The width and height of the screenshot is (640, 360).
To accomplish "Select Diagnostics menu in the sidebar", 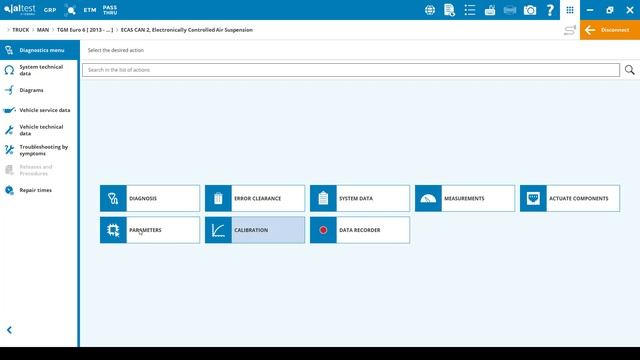I will (x=39, y=50).
